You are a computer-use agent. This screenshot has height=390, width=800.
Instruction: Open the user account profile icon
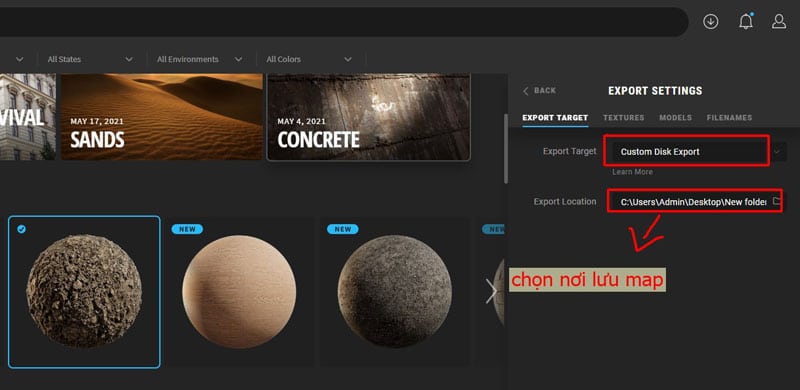click(x=779, y=21)
